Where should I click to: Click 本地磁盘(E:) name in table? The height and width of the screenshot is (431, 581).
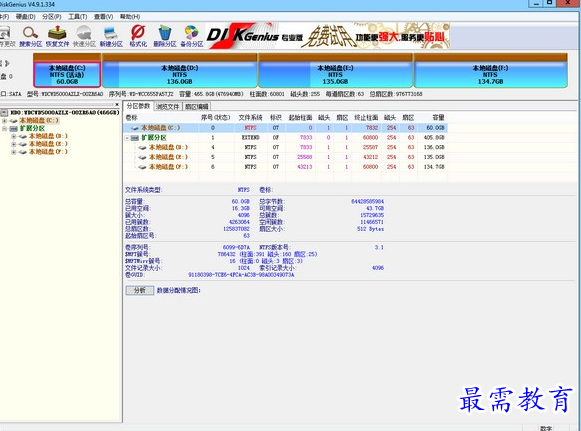[168, 157]
